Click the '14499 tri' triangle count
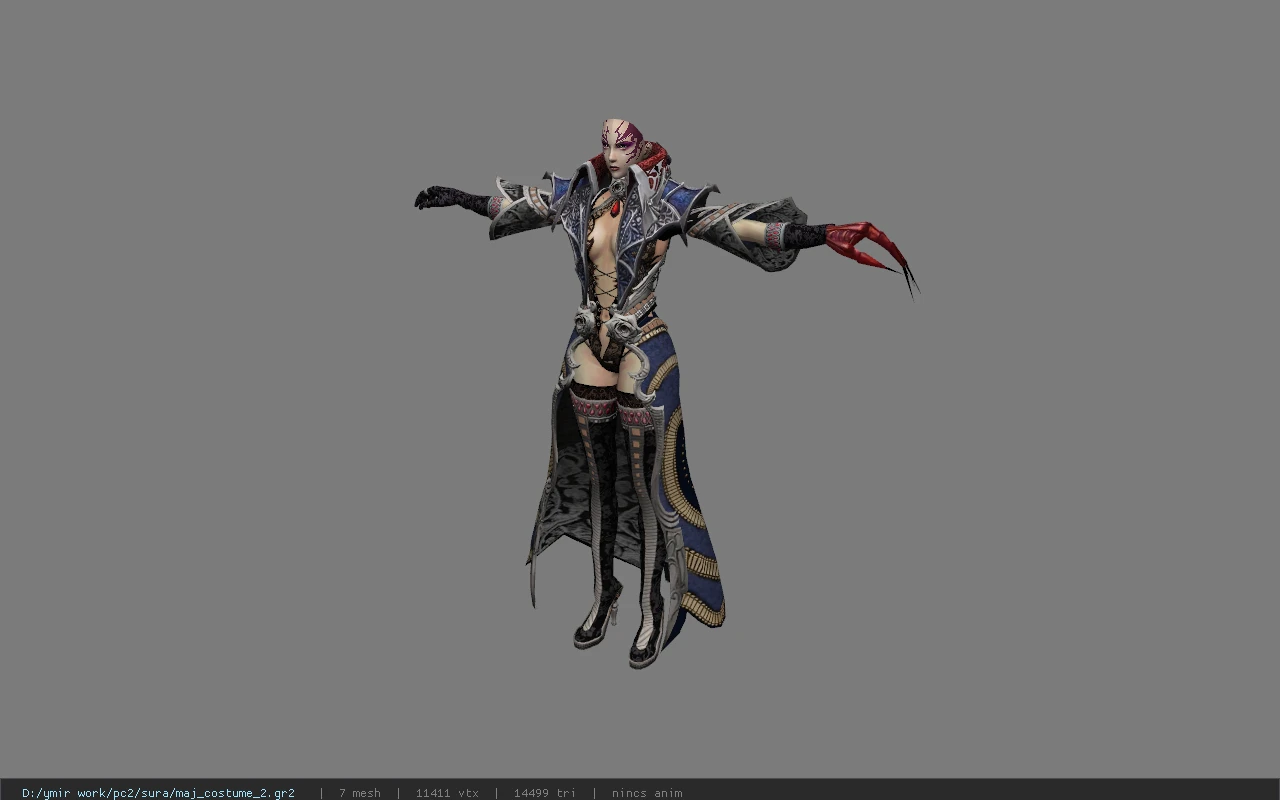 [545, 793]
